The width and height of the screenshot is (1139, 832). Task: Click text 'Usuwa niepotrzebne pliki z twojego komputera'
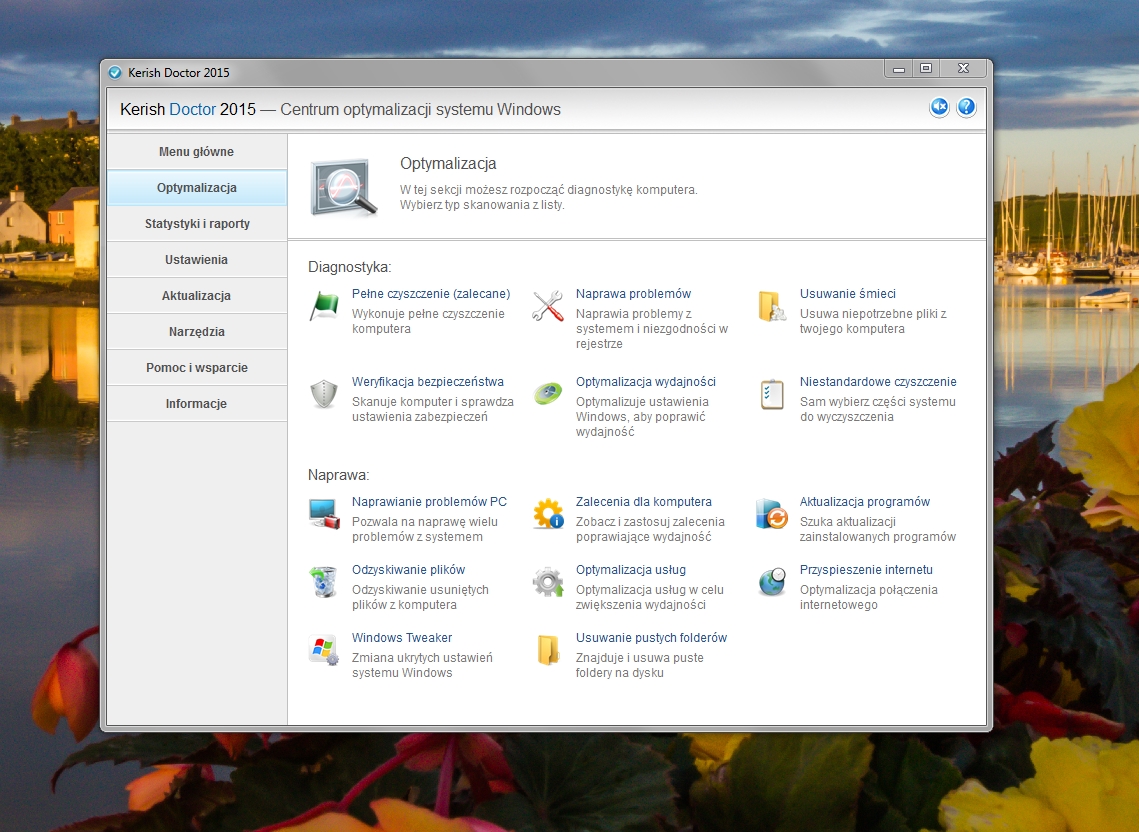click(x=873, y=321)
